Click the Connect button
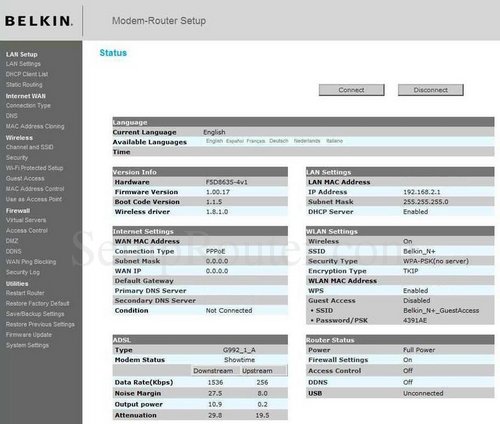Image resolution: width=500 pixels, height=424 pixels. [351, 90]
